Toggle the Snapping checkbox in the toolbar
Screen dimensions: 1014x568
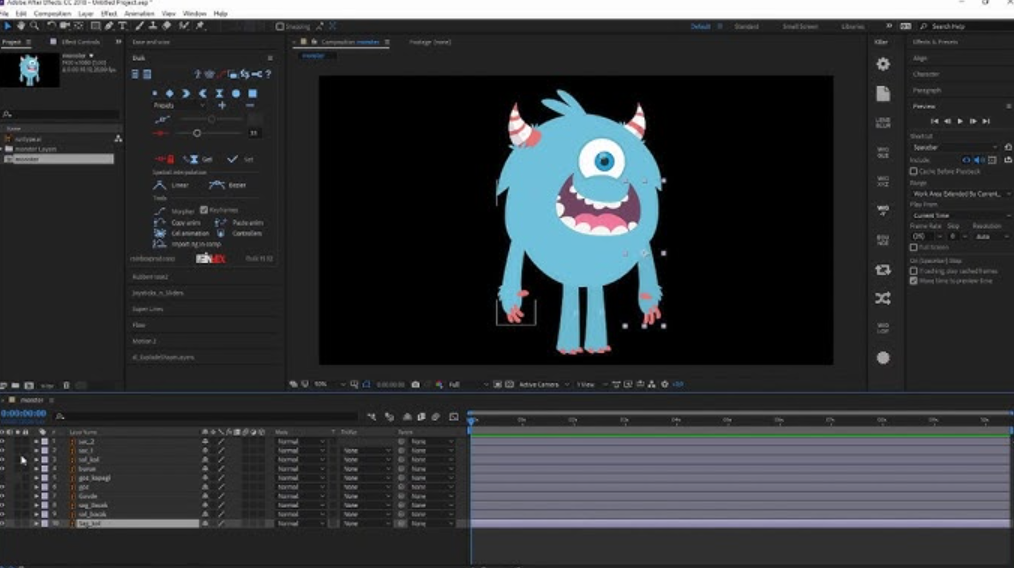click(279, 27)
